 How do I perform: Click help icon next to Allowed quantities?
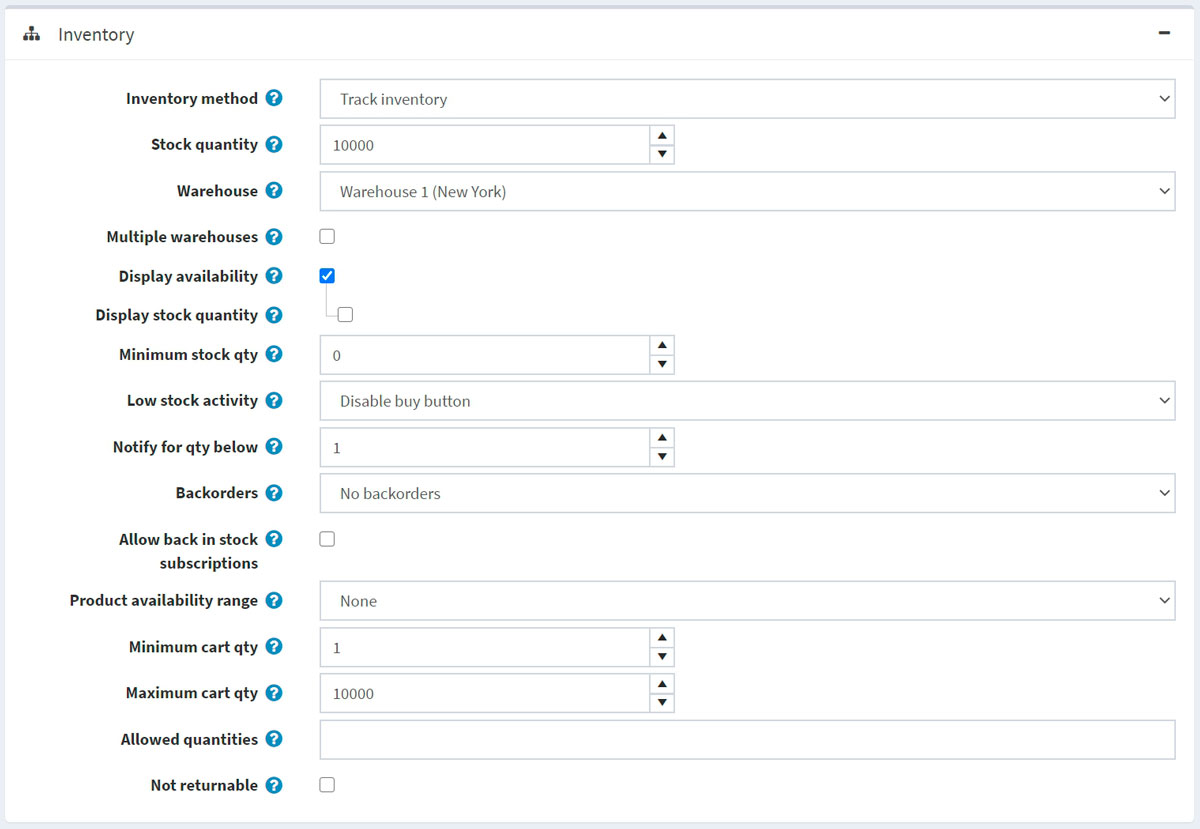pyautogui.click(x=274, y=740)
